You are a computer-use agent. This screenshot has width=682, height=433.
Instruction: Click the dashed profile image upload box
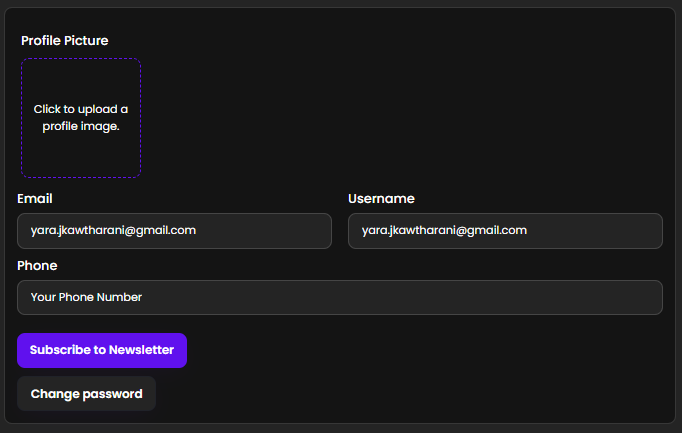pyautogui.click(x=81, y=118)
